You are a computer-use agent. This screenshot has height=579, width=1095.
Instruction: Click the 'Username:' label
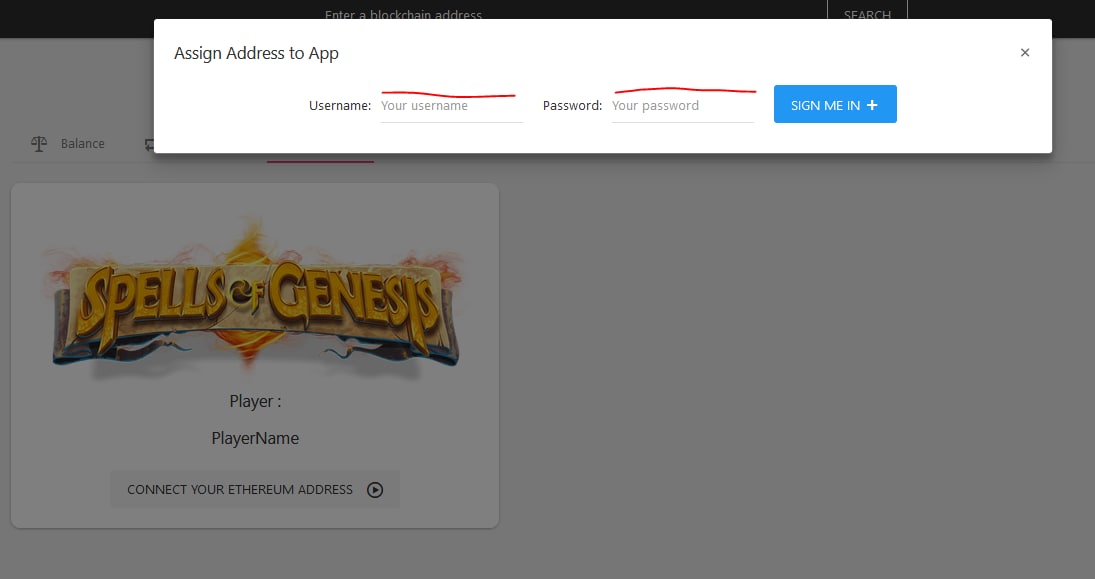340,105
